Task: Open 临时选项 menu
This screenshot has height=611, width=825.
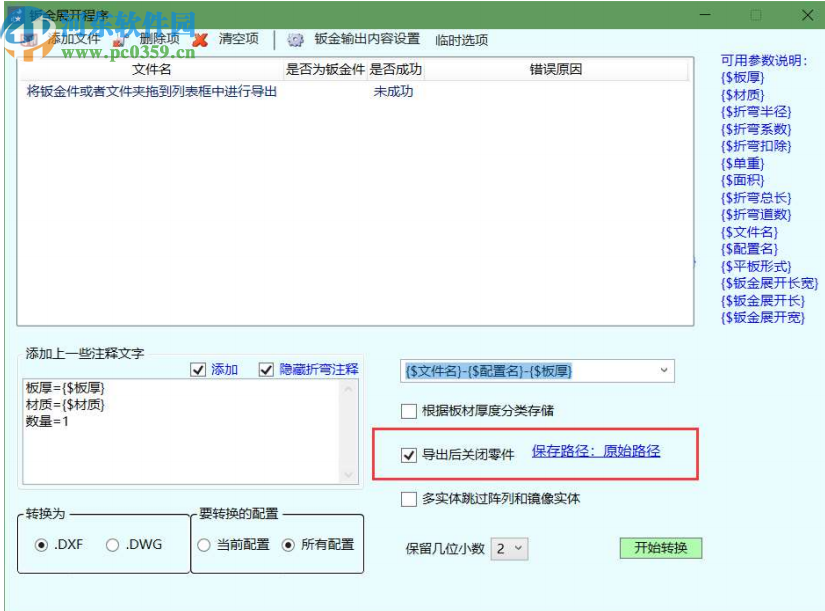Action: point(461,40)
